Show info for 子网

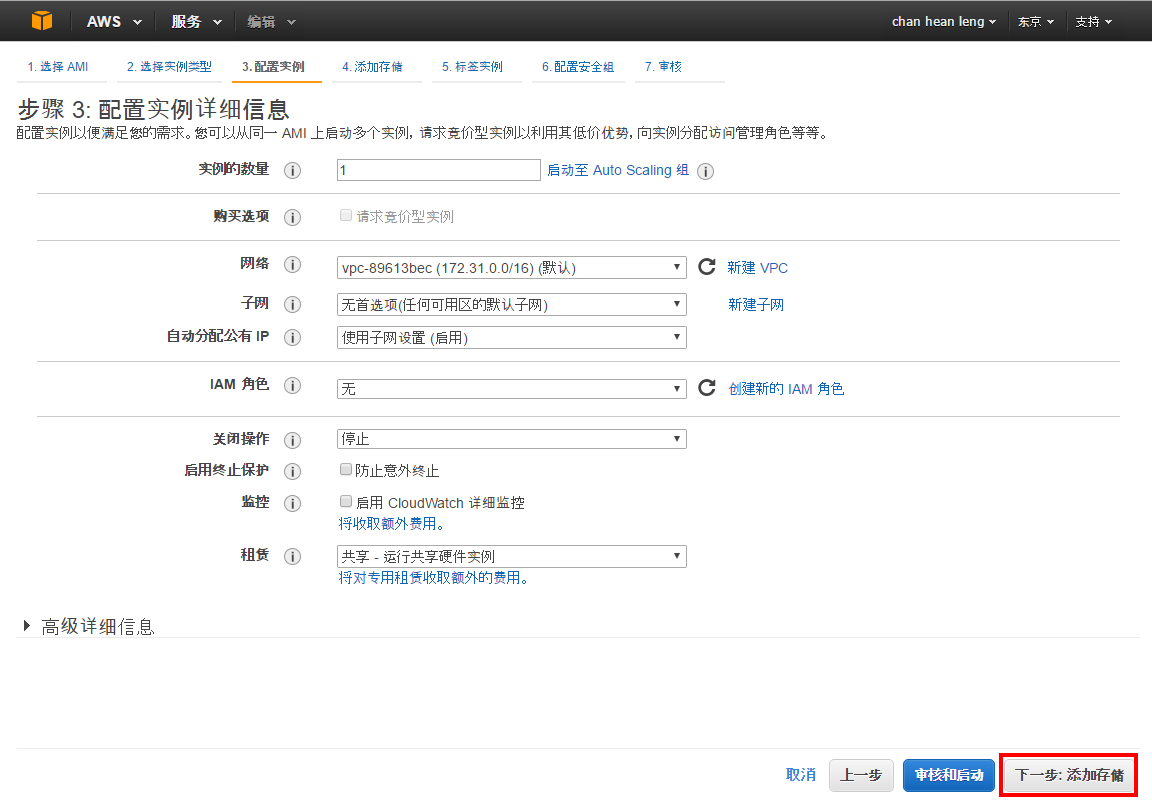click(x=292, y=304)
